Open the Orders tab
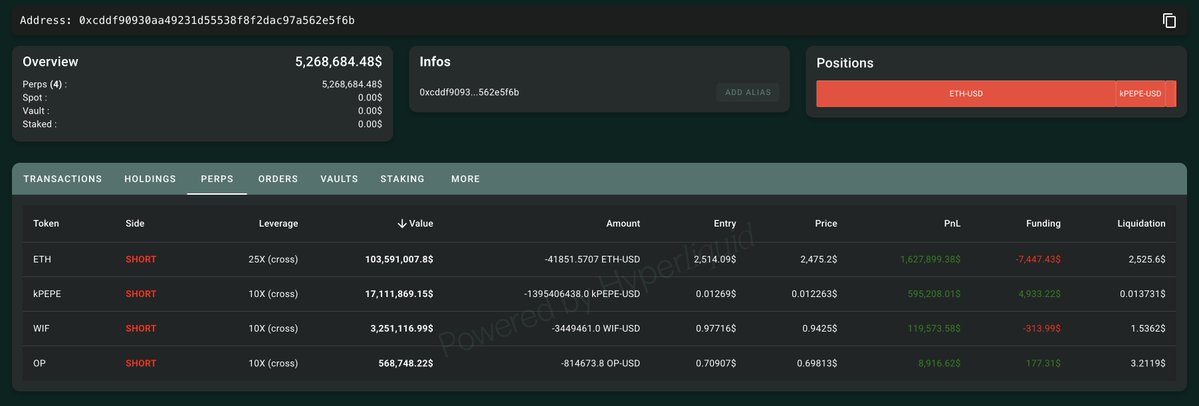This screenshot has height=406, width=1199. pos(278,179)
